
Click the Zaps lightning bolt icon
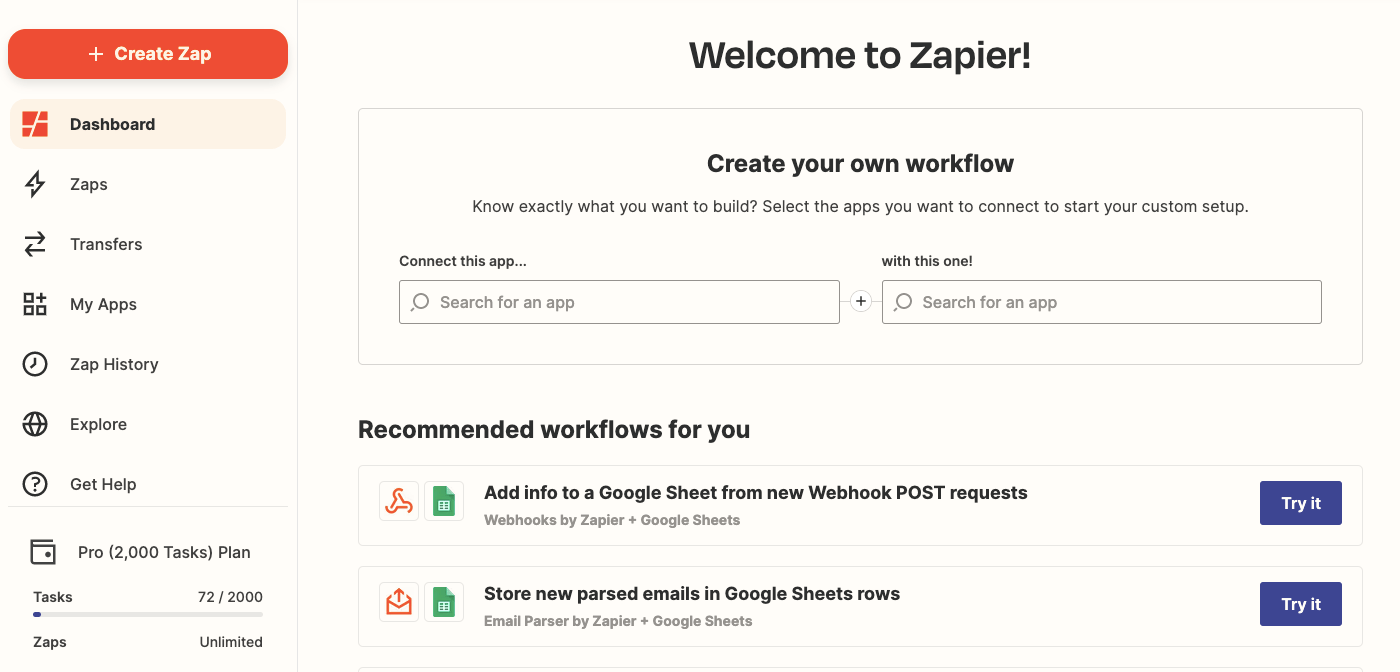click(x=35, y=184)
